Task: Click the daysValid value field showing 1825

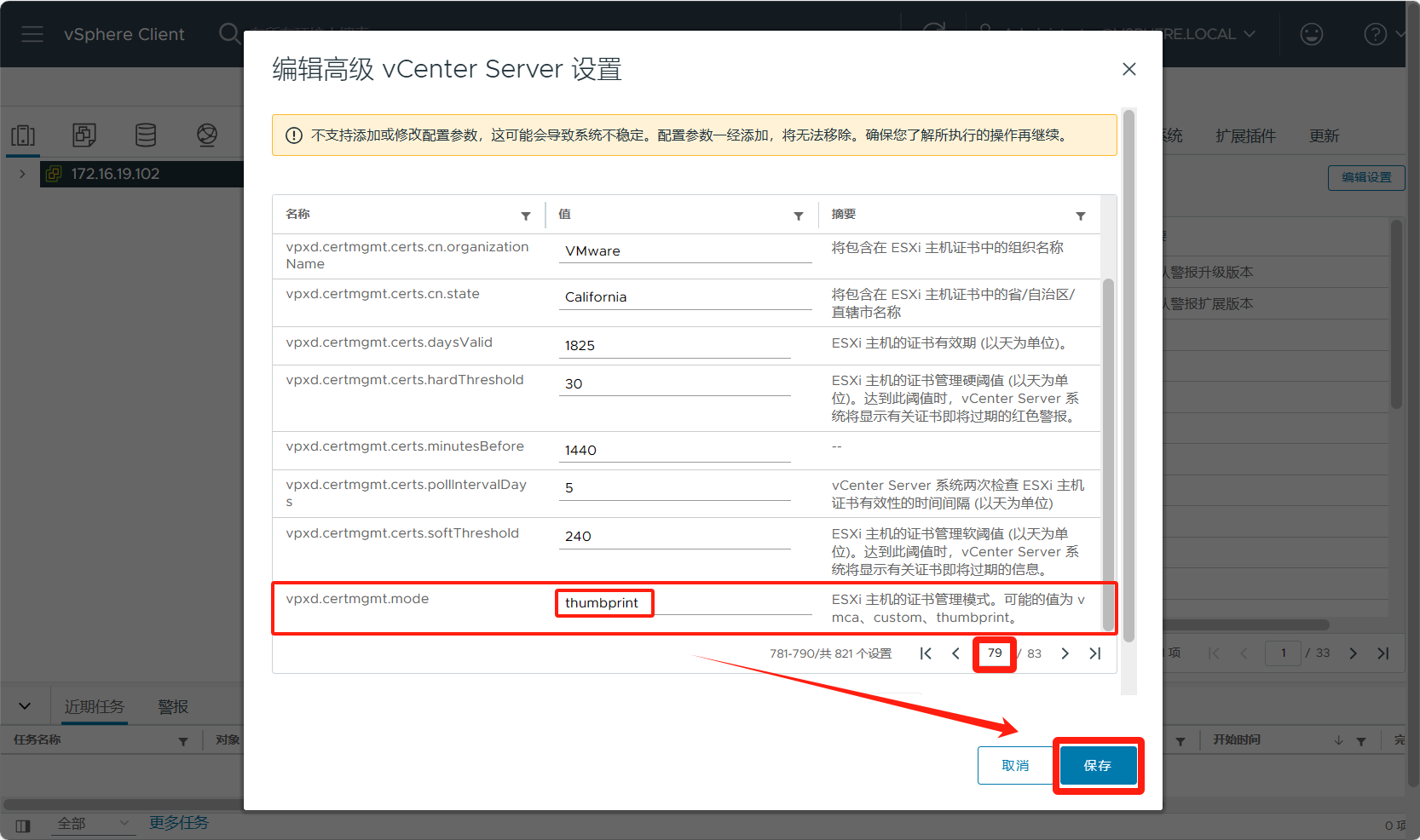Action: click(673, 345)
